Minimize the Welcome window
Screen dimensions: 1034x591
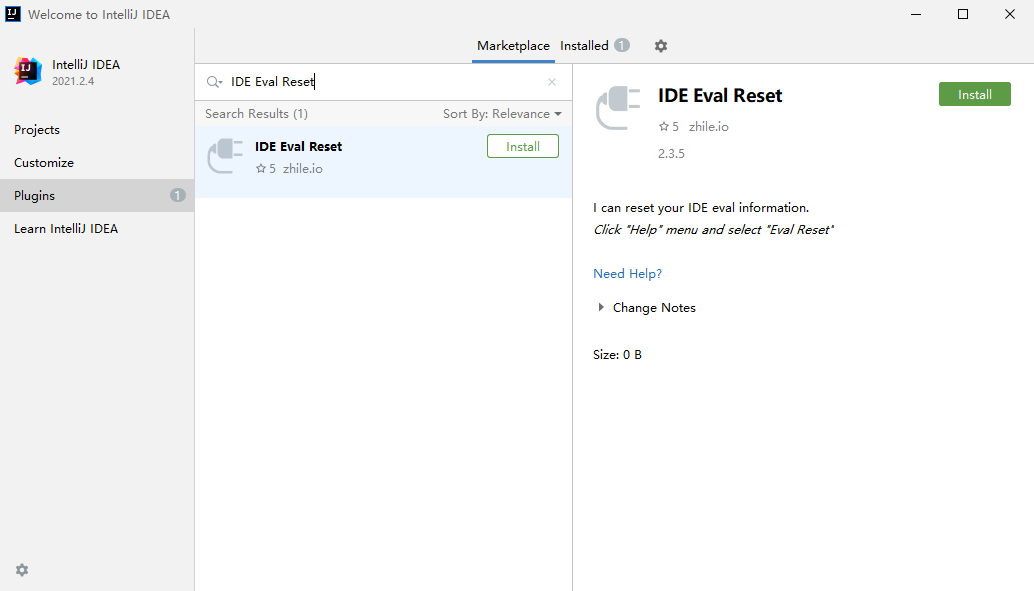pyautogui.click(x=916, y=14)
